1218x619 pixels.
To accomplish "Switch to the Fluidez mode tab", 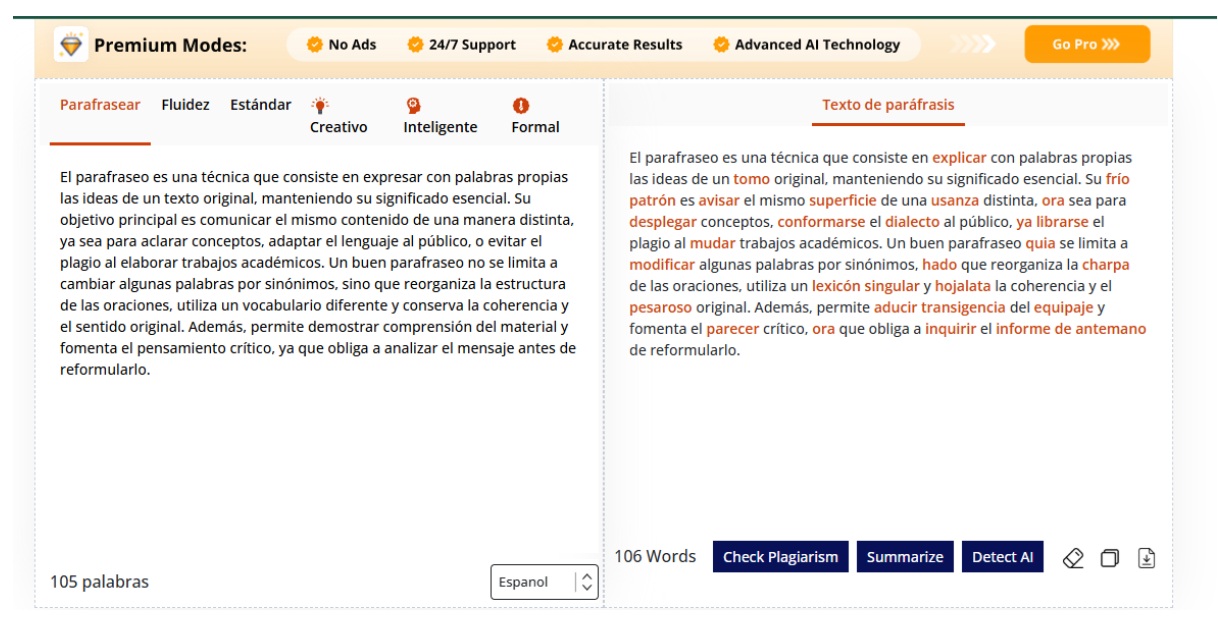I will (x=185, y=105).
